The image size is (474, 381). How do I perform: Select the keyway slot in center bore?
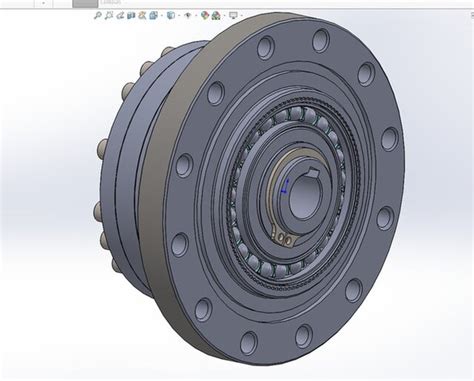312,171
